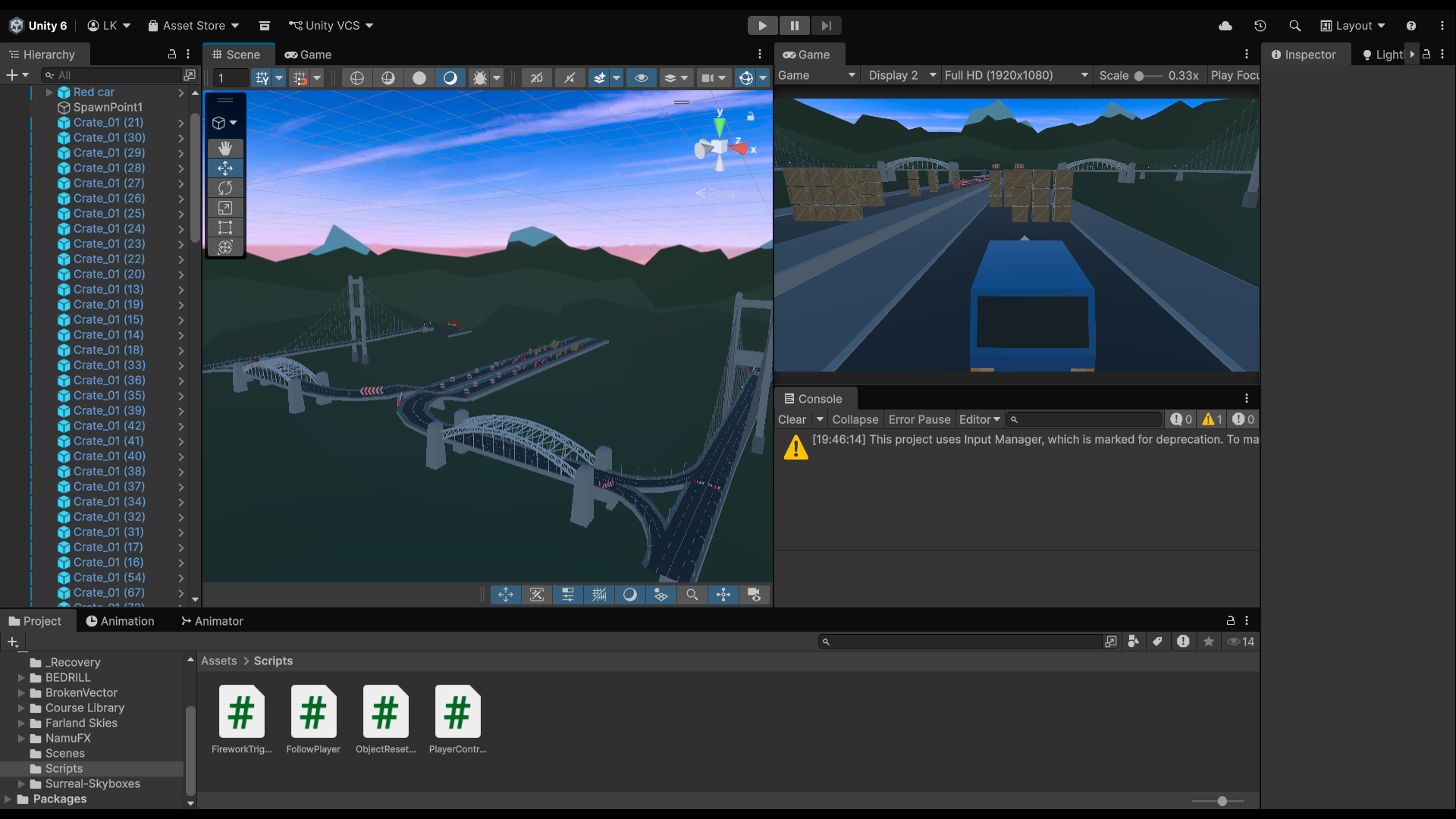Adjust the Game view Scale slider
This screenshot has width=1456, height=819.
pos(1140,76)
